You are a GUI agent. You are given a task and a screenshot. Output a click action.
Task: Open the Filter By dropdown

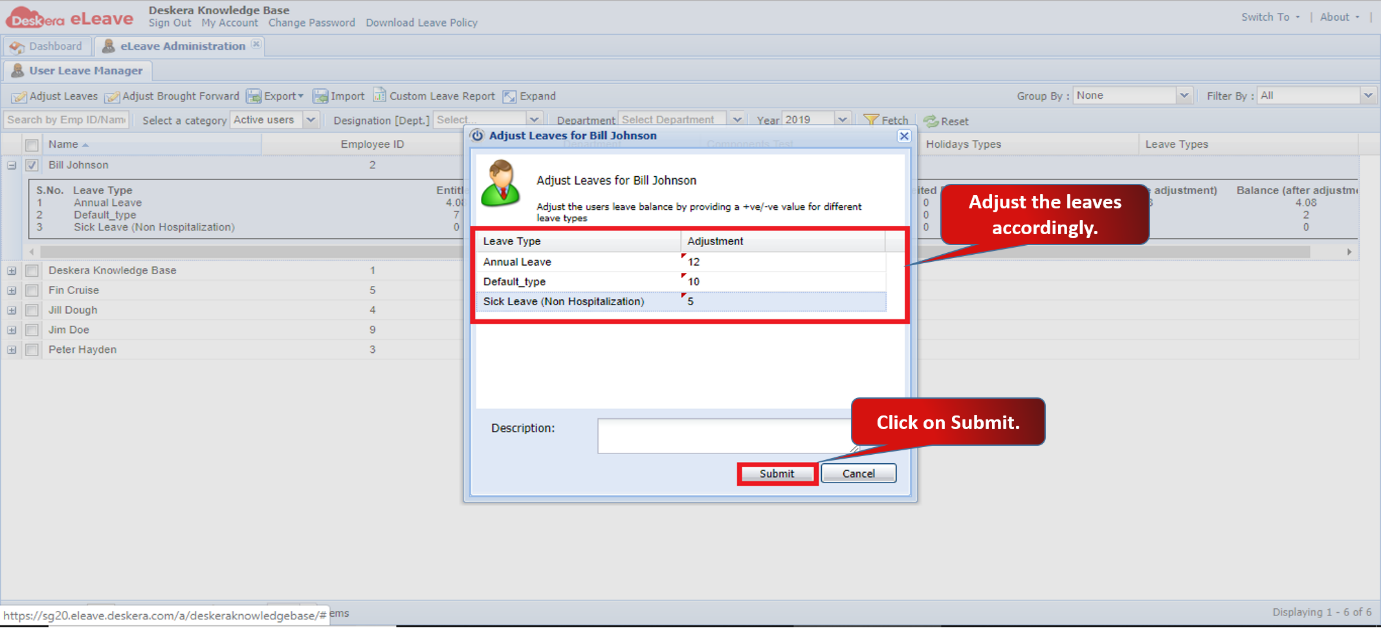(x=1369, y=96)
